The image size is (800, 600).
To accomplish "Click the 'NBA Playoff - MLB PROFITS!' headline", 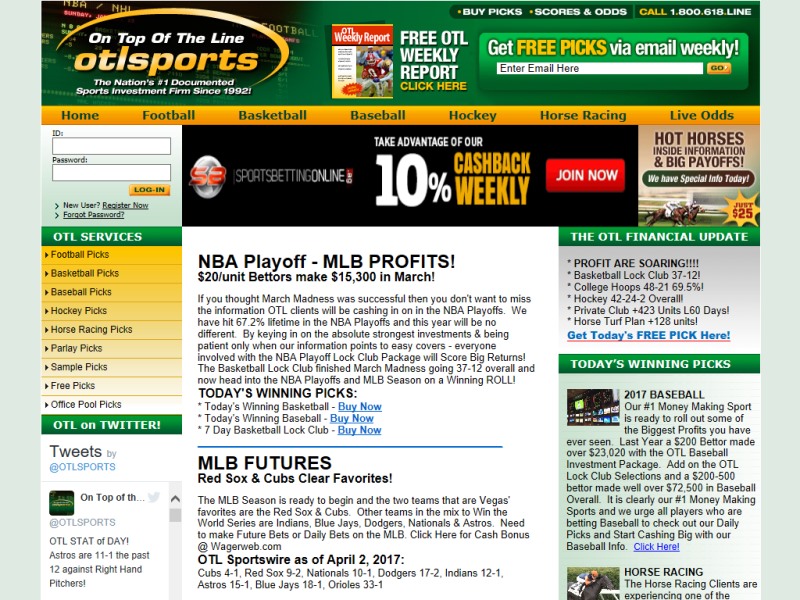I will [x=326, y=261].
